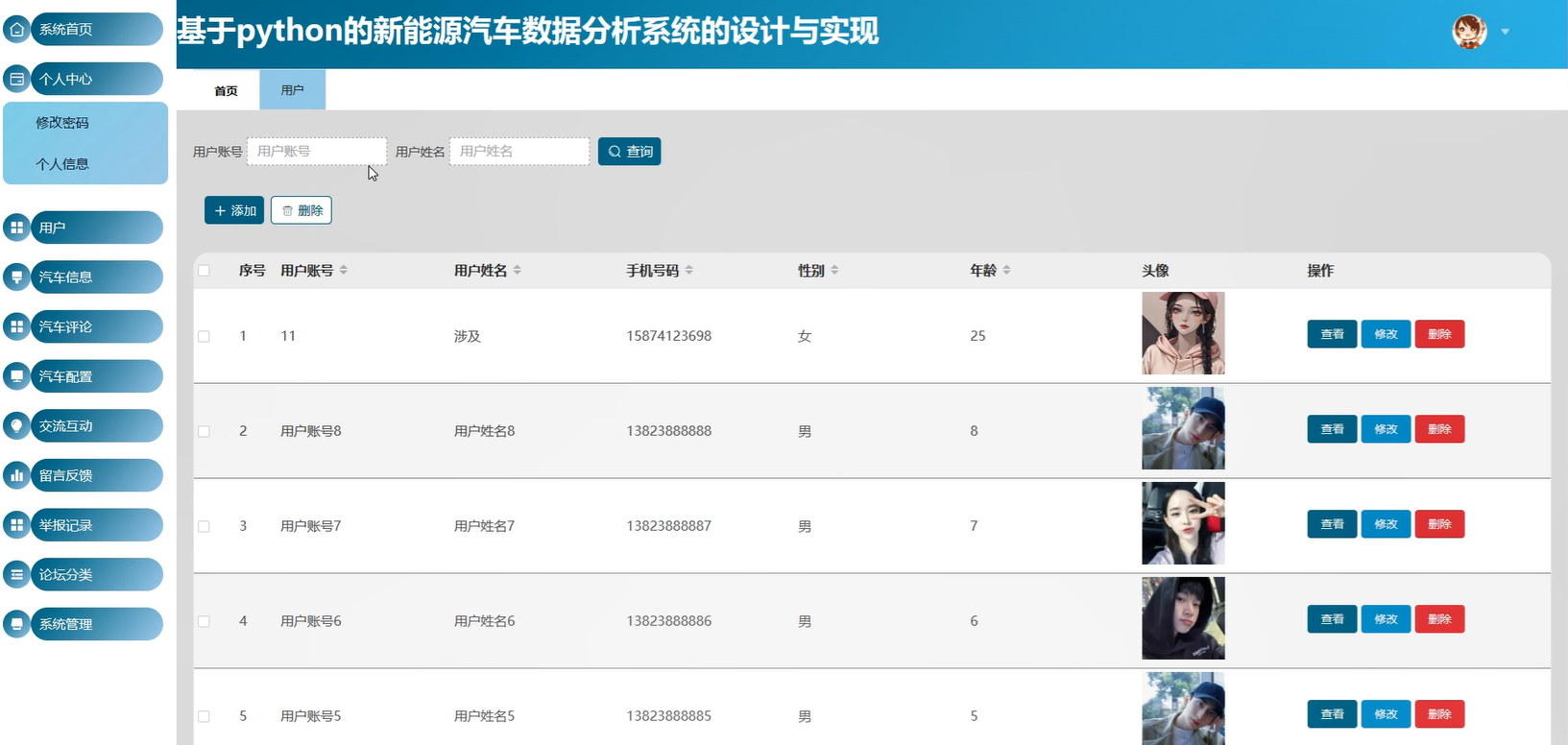
Task: Check the checkbox for 用户账号5 row
Action: (204, 716)
